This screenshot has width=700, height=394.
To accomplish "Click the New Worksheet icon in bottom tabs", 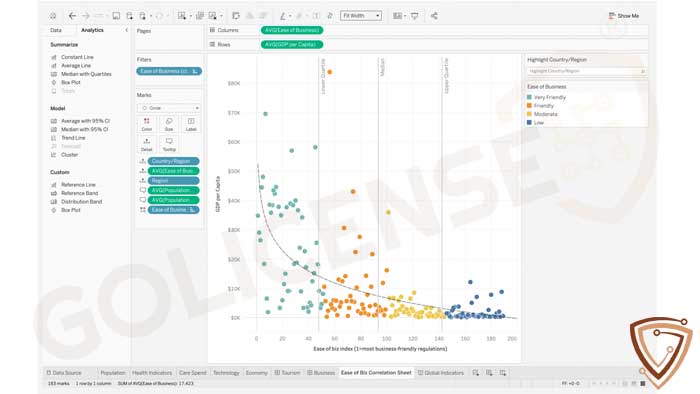I will [476, 373].
